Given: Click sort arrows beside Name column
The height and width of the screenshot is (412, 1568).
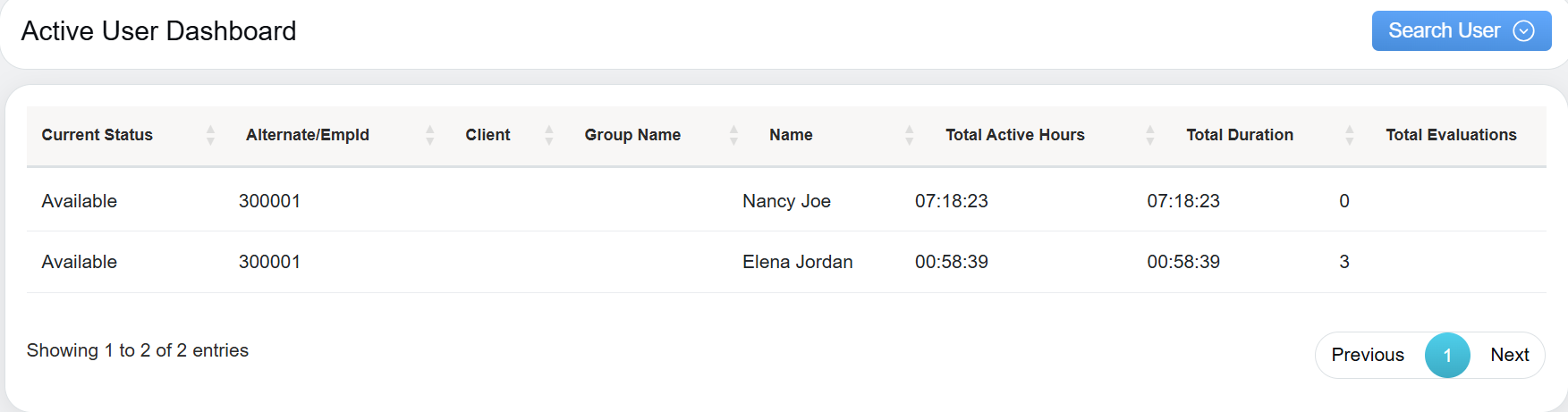Looking at the screenshot, I should pos(909,135).
